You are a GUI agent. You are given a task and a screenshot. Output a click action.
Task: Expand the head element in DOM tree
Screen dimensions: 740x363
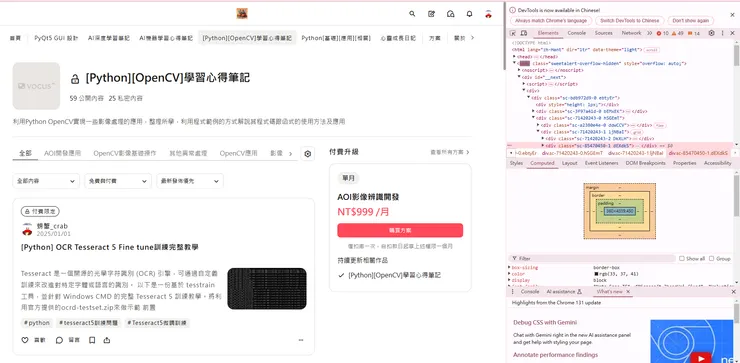(515, 57)
